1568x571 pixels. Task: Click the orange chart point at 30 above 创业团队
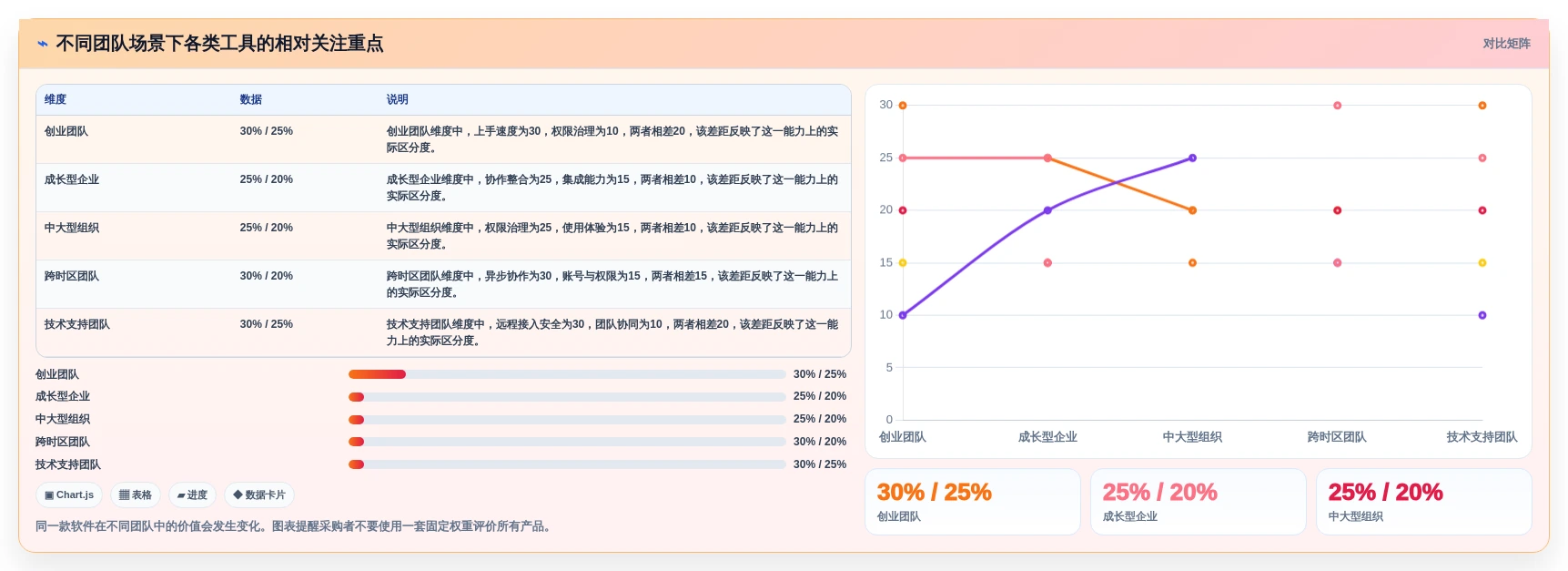pyautogui.click(x=903, y=106)
